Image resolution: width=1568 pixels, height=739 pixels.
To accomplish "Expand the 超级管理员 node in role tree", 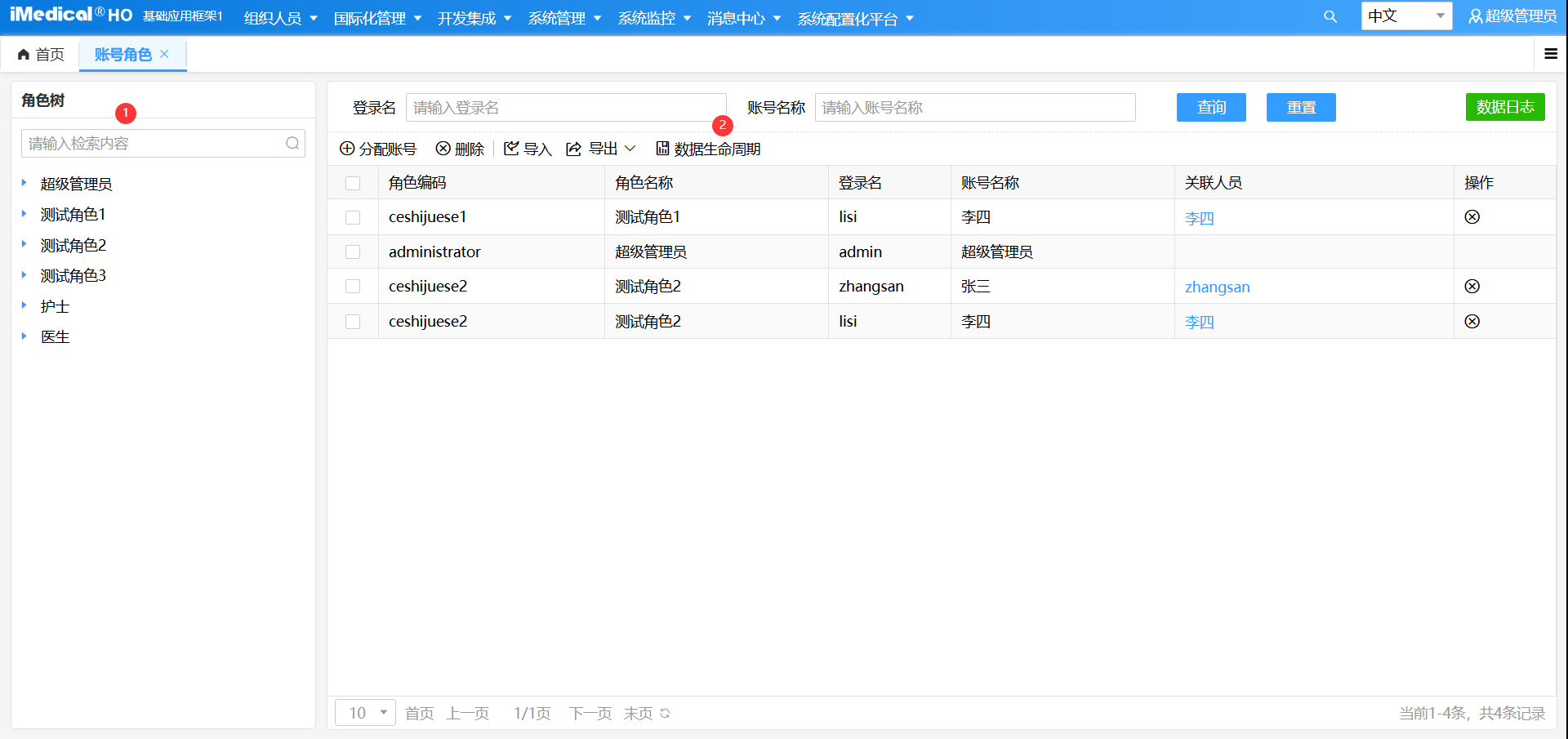I will (x=24, y=184).
